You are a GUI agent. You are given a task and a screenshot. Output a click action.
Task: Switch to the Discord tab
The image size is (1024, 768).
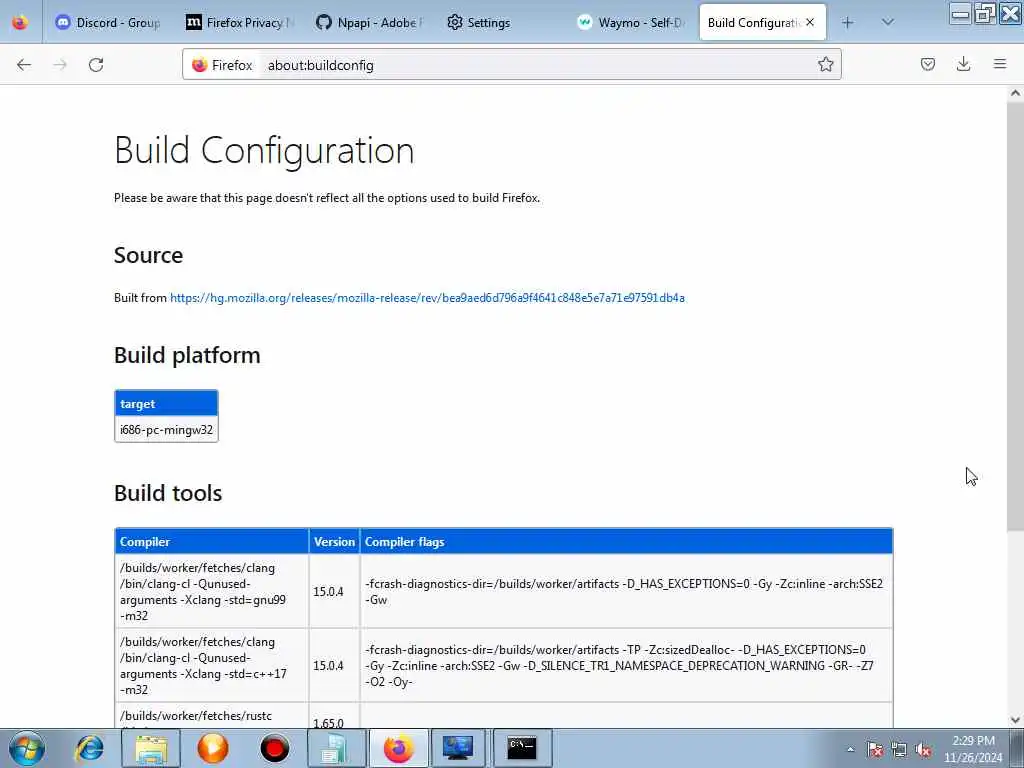108,22
